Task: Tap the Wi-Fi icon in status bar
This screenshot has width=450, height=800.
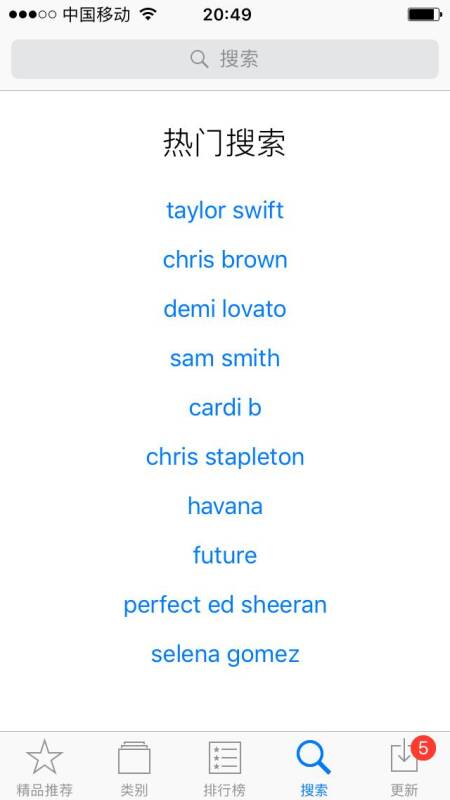Action: (x=148, y=14)
